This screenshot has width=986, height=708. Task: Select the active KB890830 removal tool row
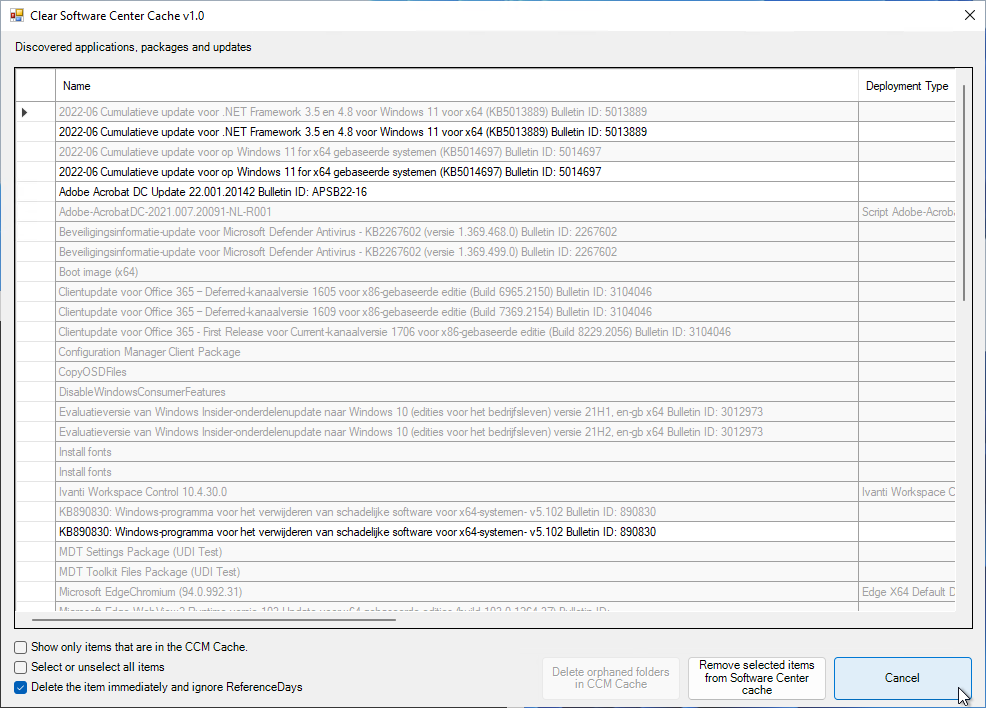click(x=357, y=532)
